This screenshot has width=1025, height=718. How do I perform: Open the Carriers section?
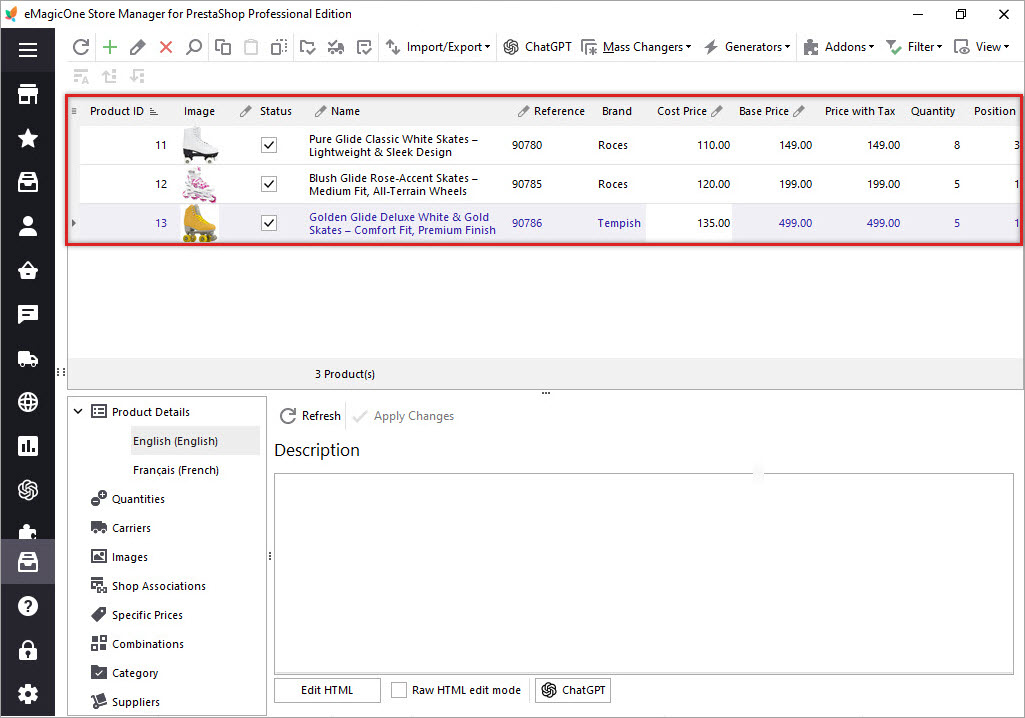click(131, 528)
